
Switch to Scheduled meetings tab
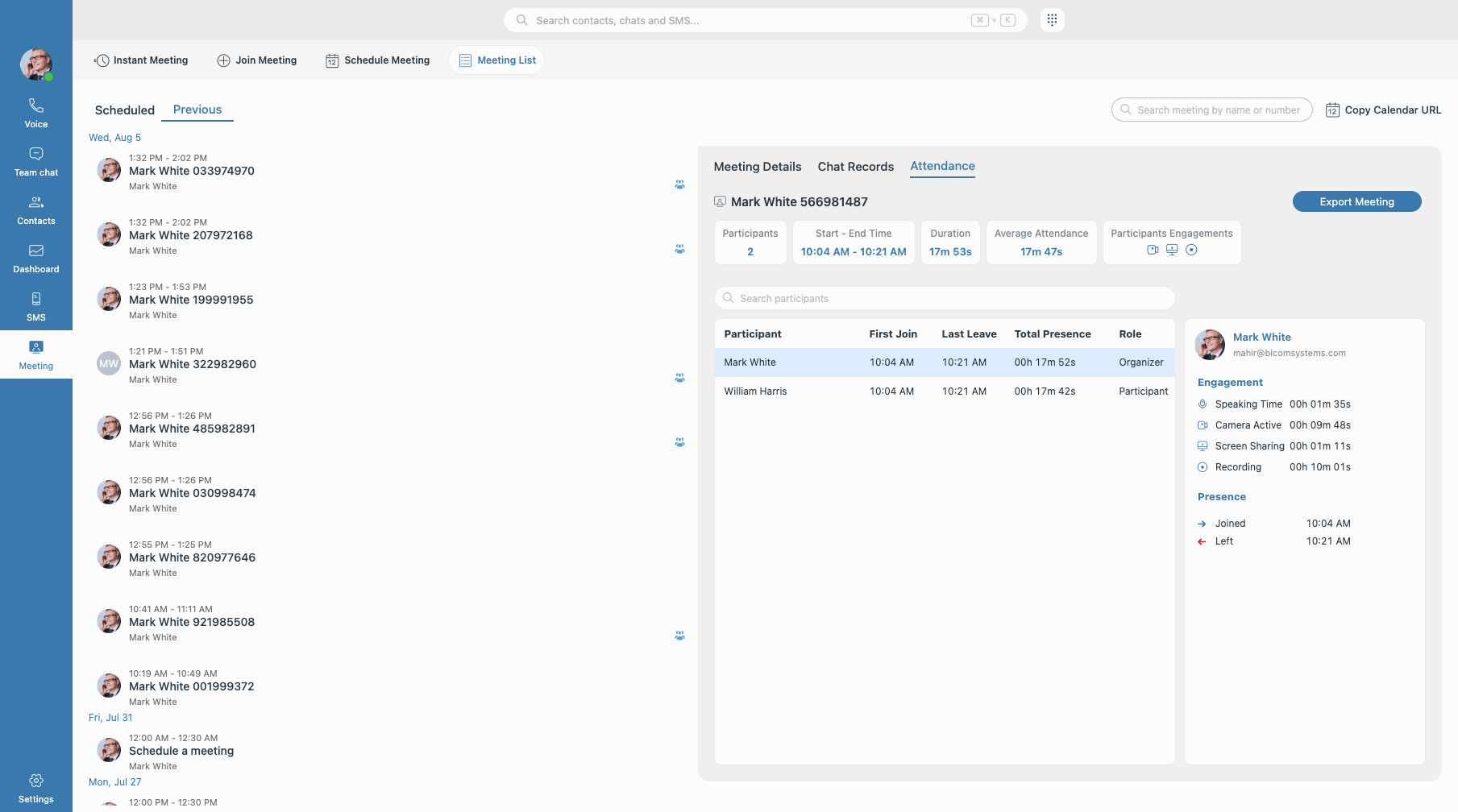coord(124,110)
